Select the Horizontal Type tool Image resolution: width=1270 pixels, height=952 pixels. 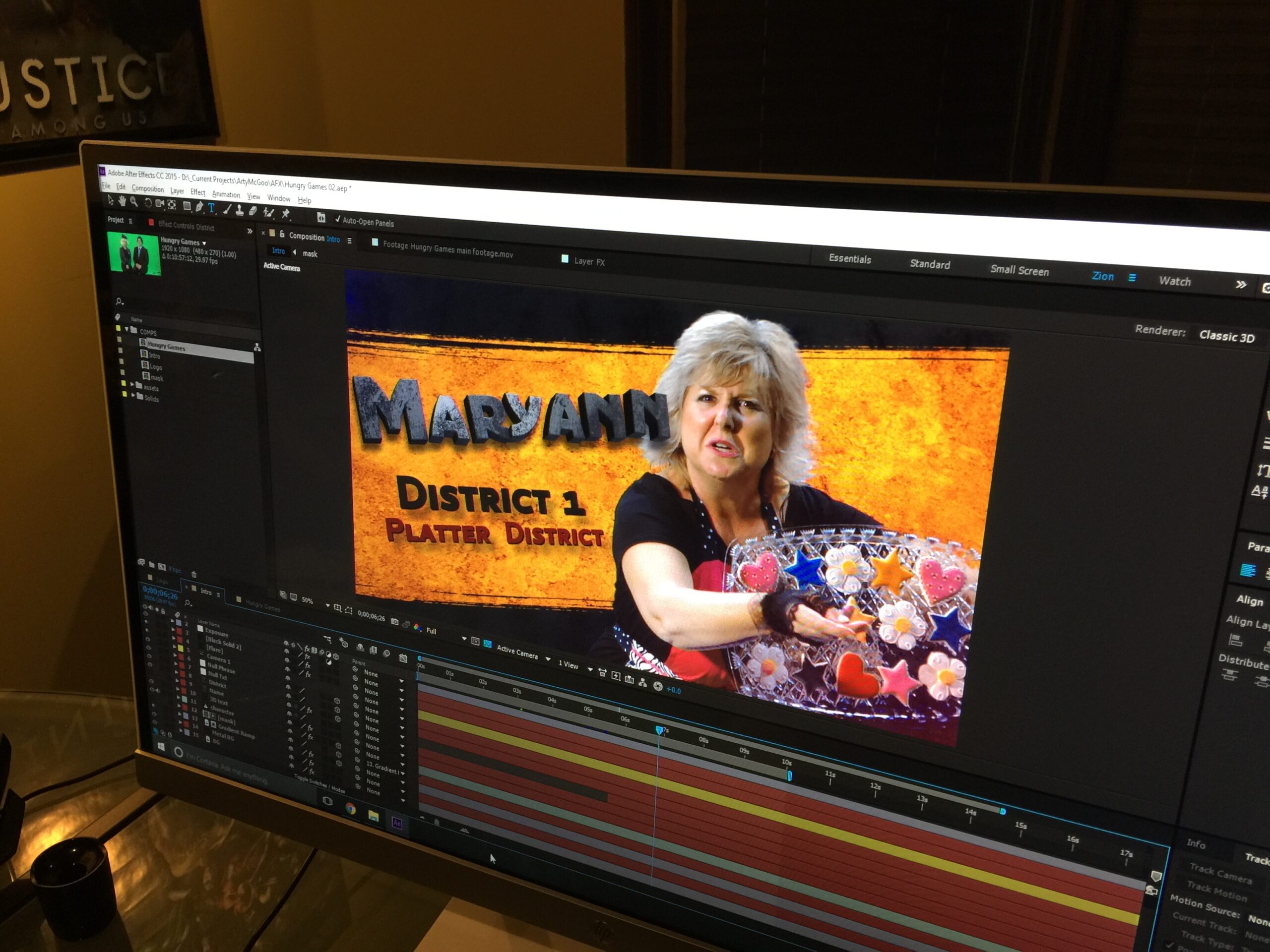point(211,208)
